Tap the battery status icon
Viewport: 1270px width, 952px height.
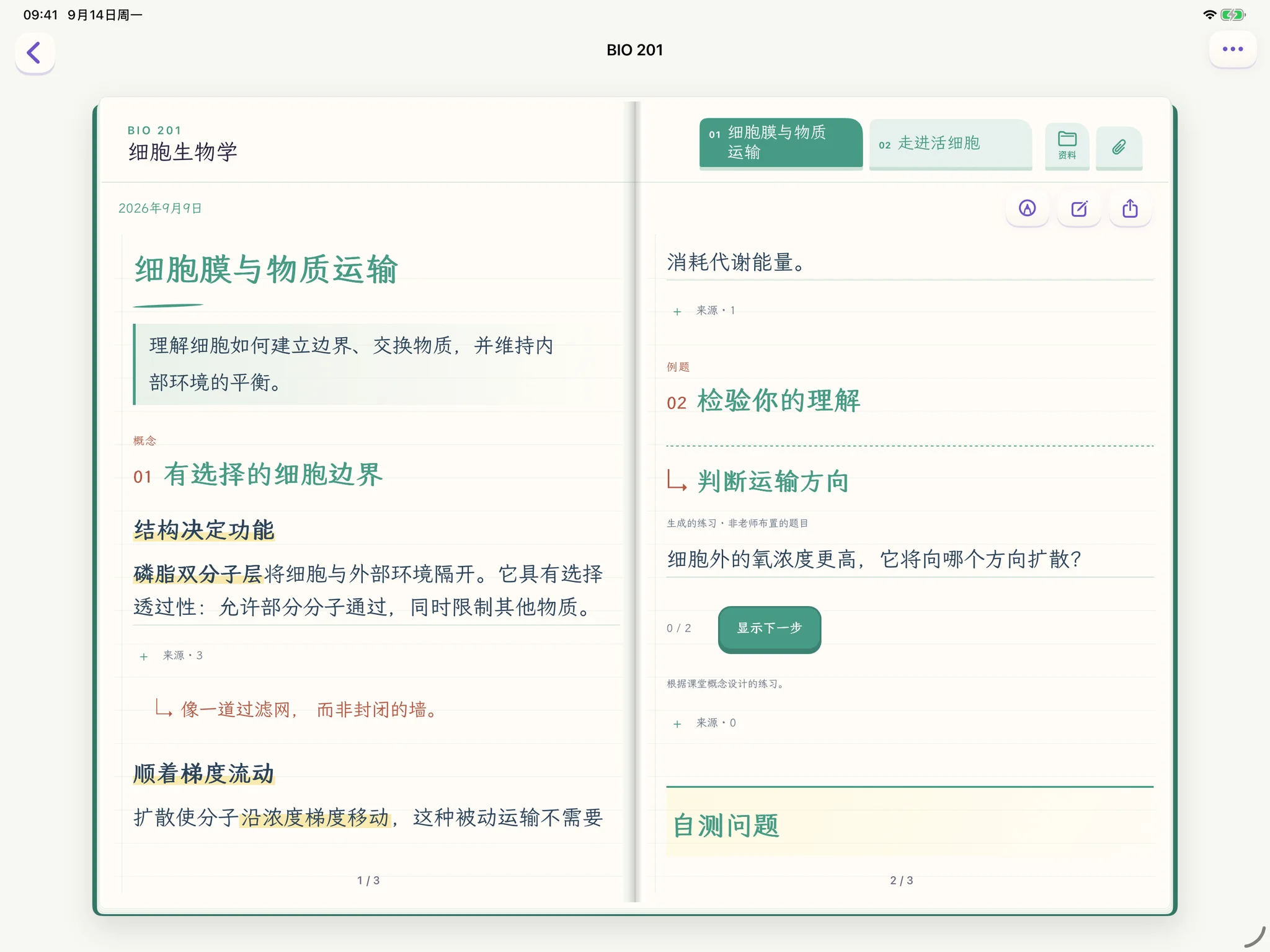(1233, 15)
